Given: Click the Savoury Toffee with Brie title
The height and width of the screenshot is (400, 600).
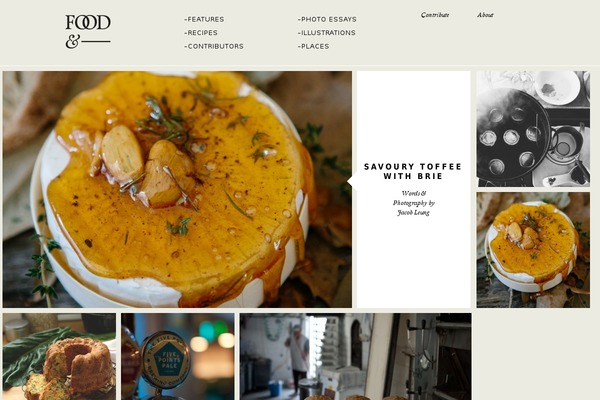Looking at the screenshot, I should [413, 171].
